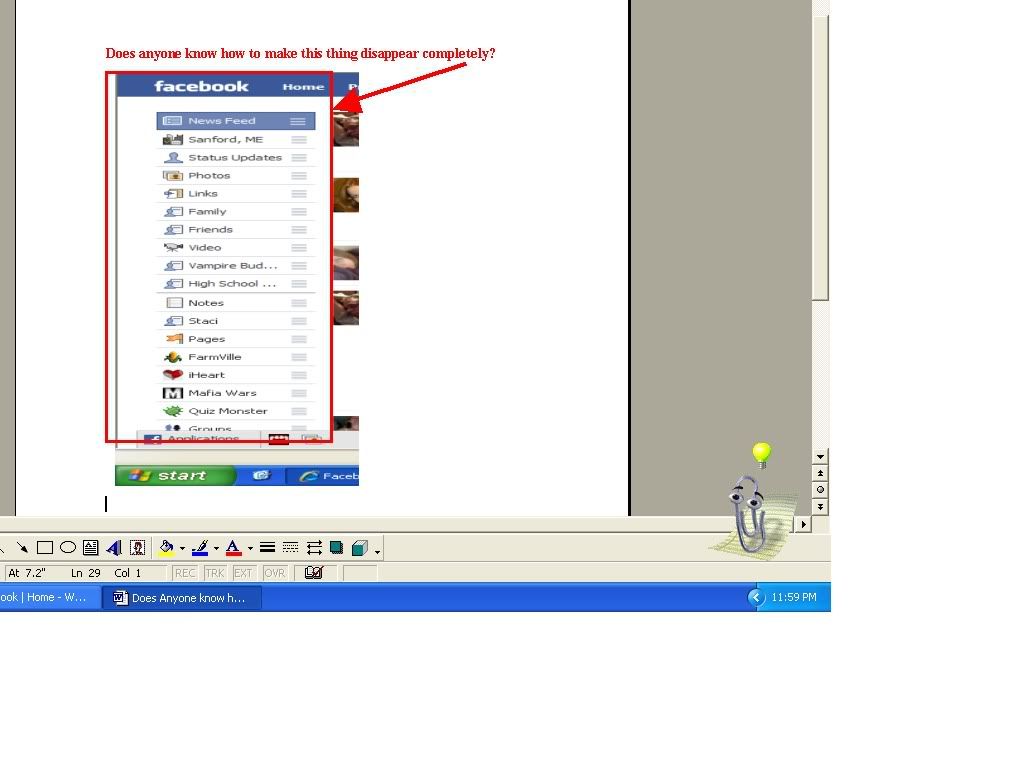Open the drawing toolbar options arrow
The width and height of the screenshot is (1024, 768).
pyautogui.click(x=377, y=550)
